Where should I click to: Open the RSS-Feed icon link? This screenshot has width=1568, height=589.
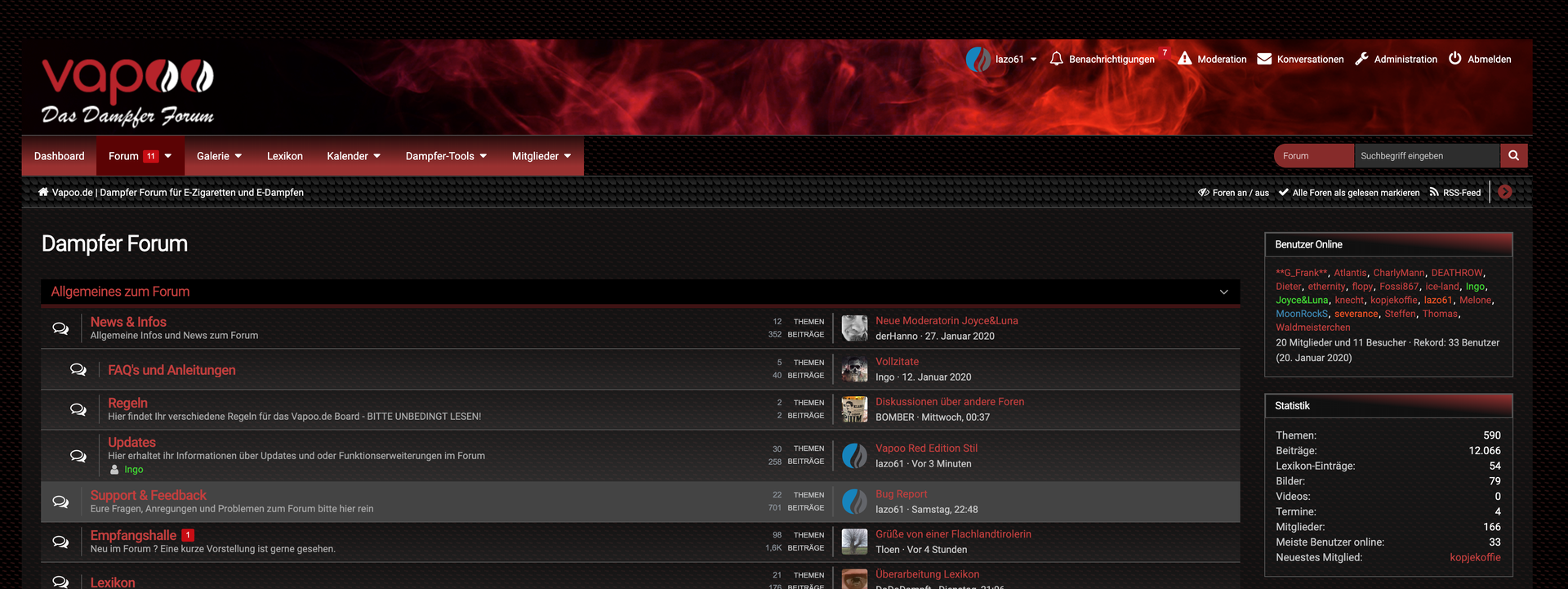(x=1434, y=193)
